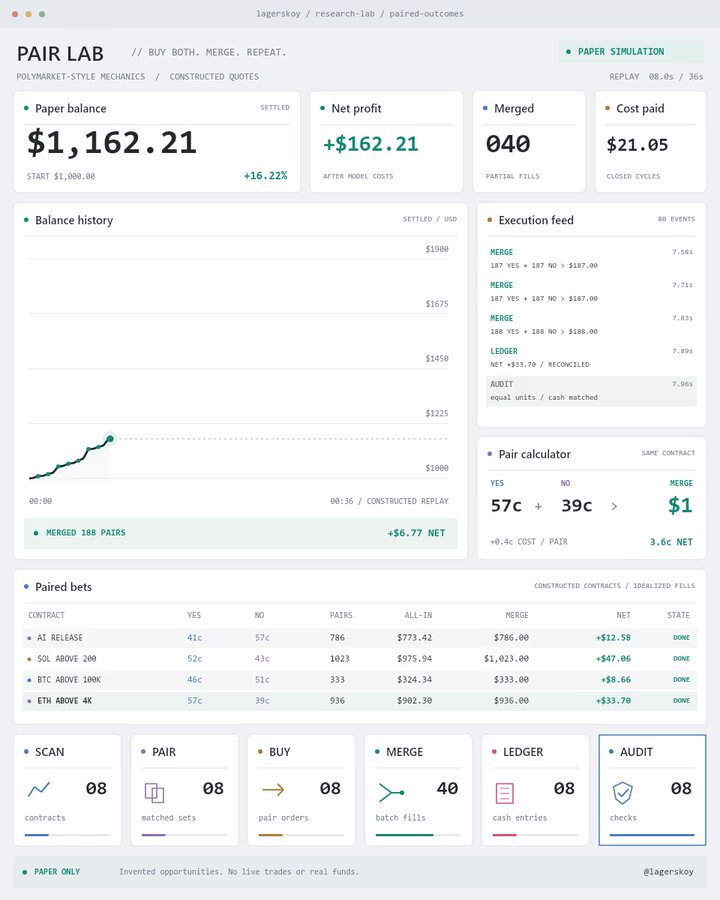Click the highlighted AUDIT event in feed
The image size is (720, 900).
[591, 391]
